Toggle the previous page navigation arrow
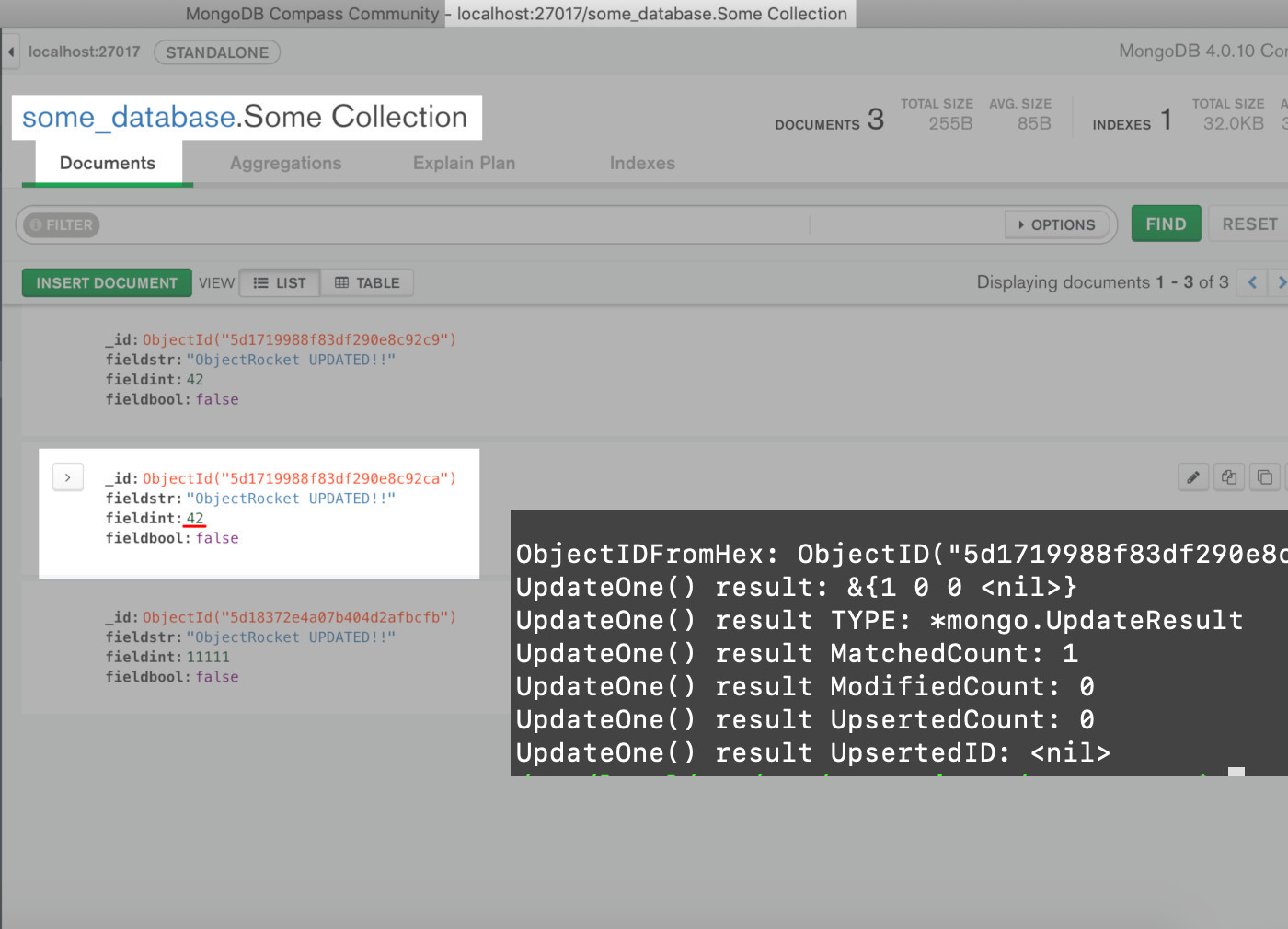Image resolution: width=1288 pixels, height=929 pixels. tap(1251, 282)
